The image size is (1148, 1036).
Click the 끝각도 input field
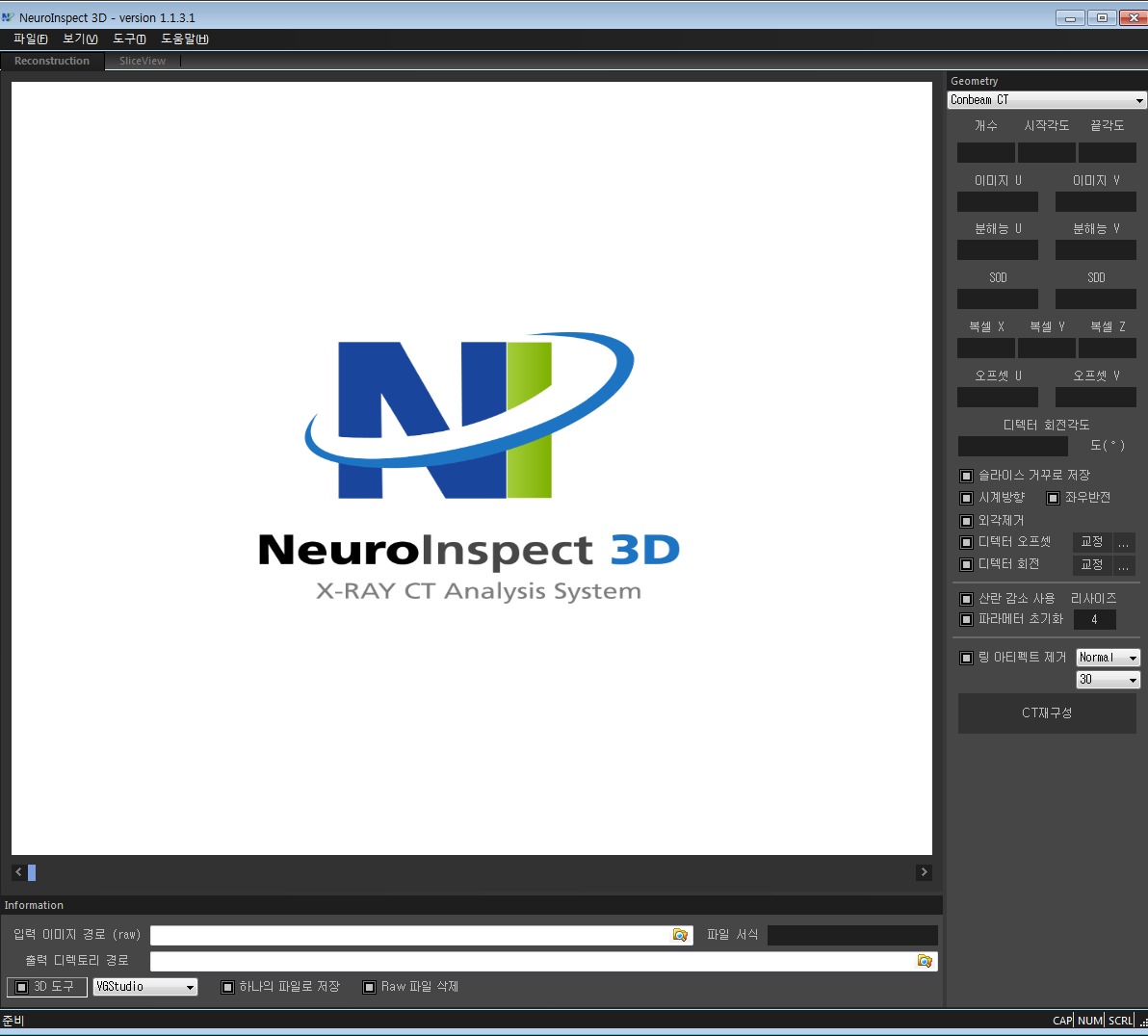[1107, 152]
